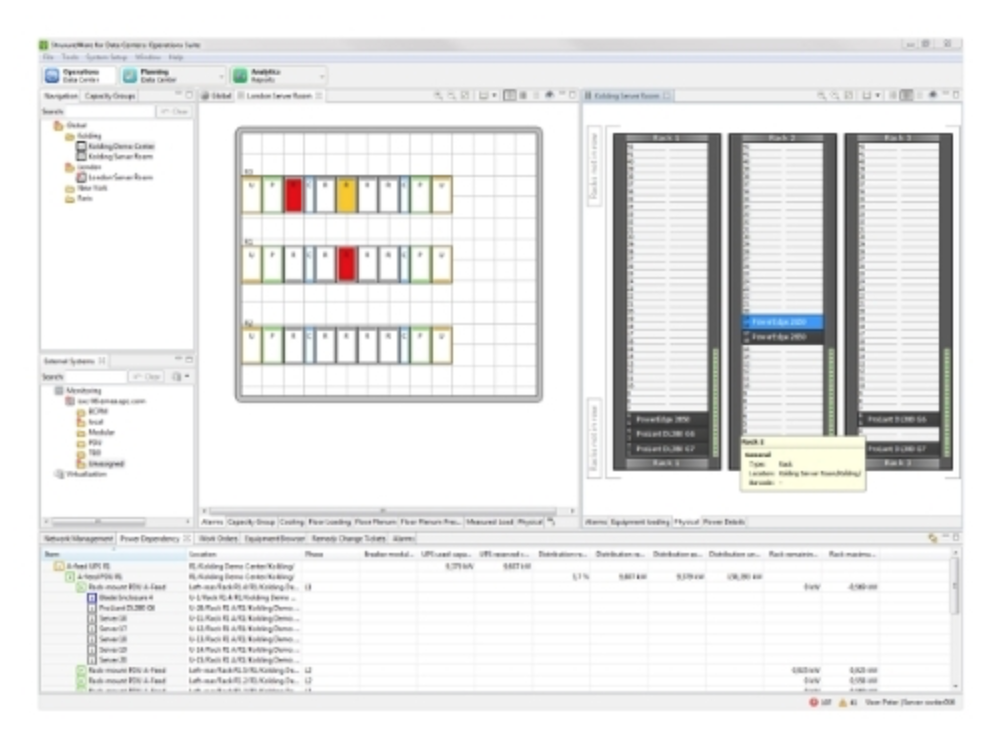This screenshot has width=1004, height=738.
Task: Switch to the Work Orders tab
Action: tap(218, 539)
